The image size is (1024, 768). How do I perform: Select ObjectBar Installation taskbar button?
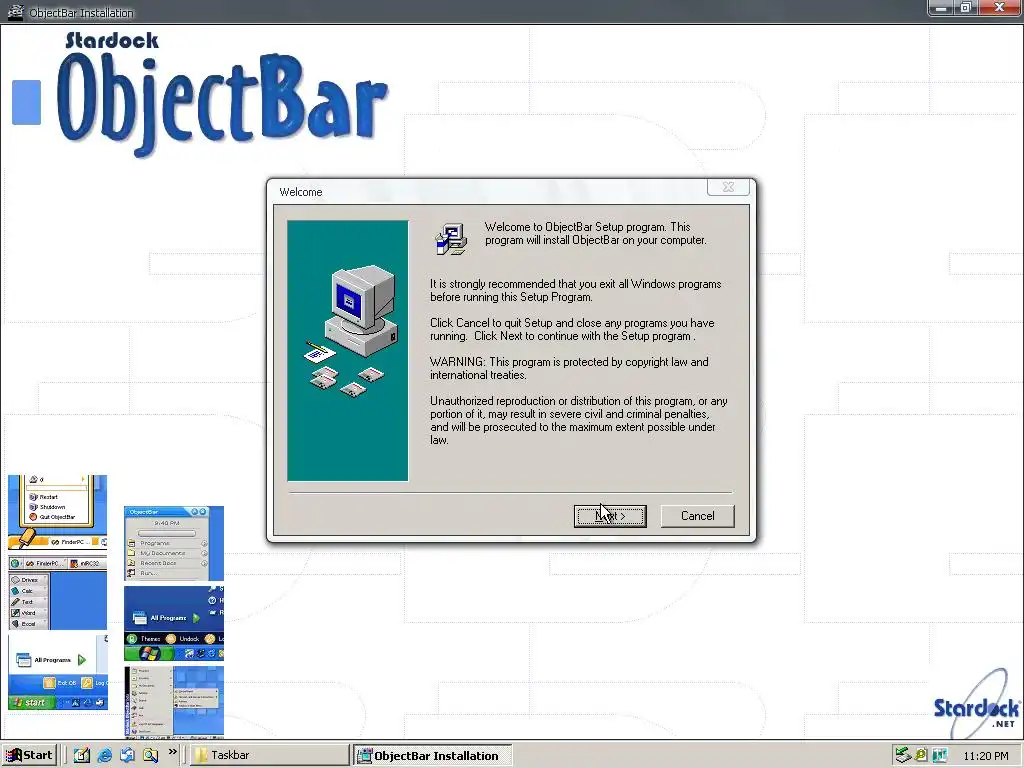(432, 756)
